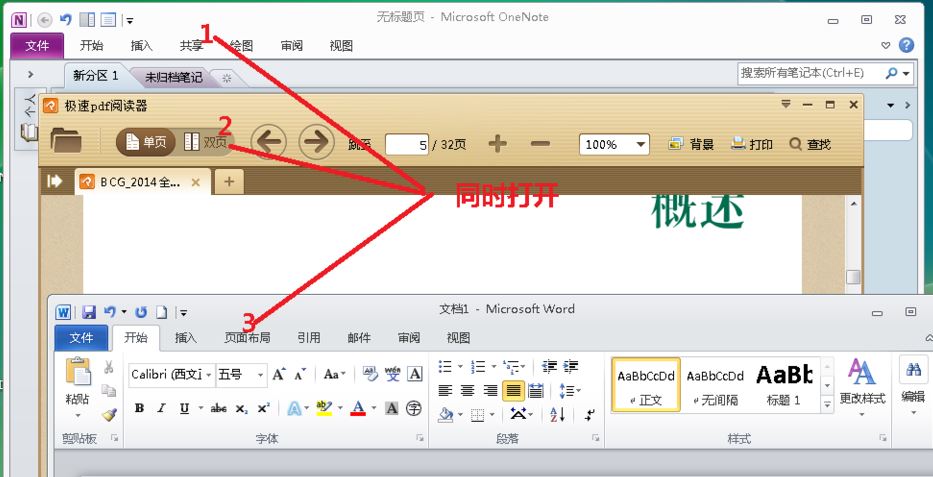Click the New document icon in Word toolbar
The image size is (933, 477).
click(x=162, y=312)
